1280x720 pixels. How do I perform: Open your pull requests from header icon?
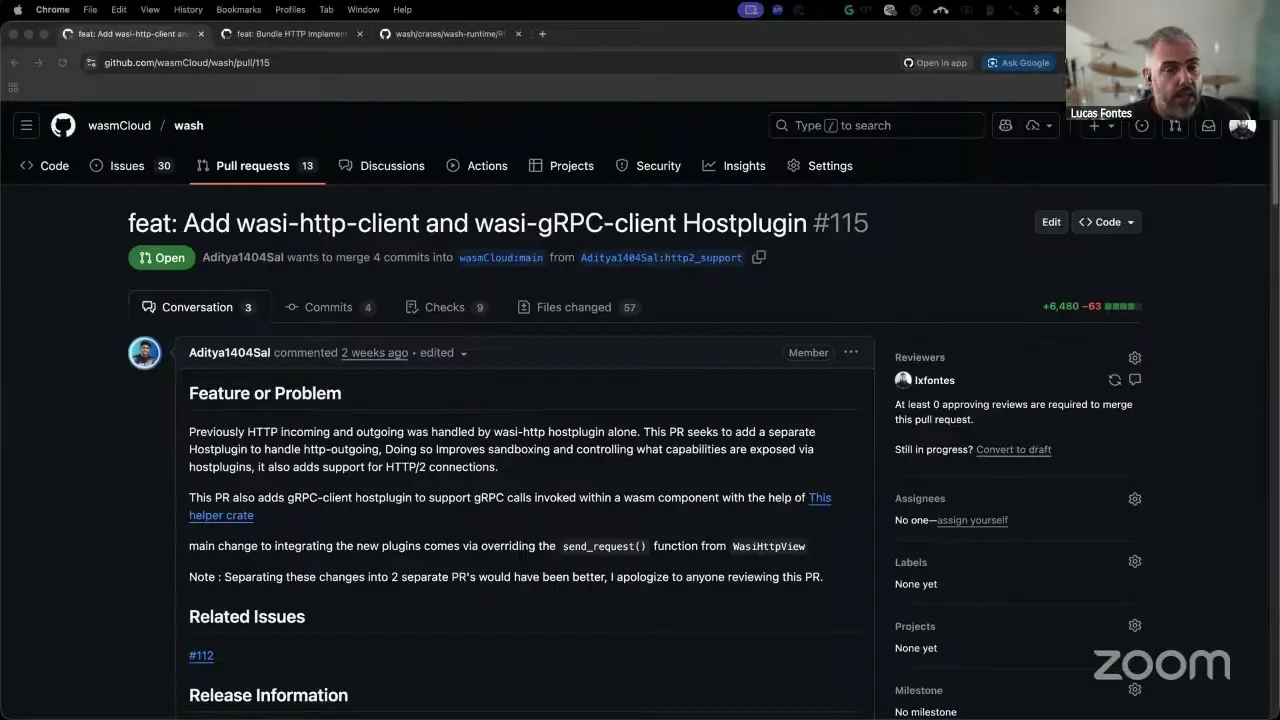pos(1175,125)
